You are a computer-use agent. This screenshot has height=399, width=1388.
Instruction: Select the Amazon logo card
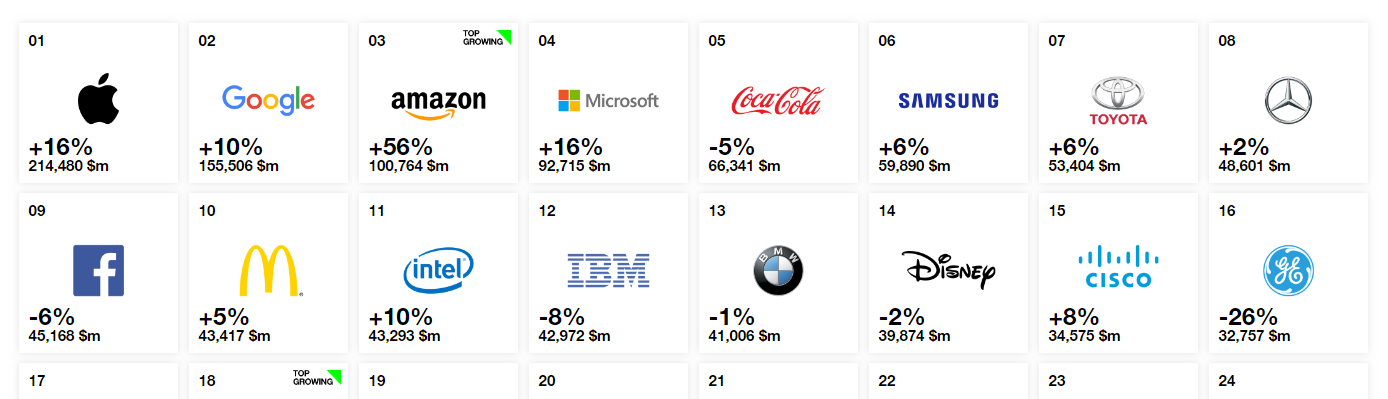click(438, 103)
